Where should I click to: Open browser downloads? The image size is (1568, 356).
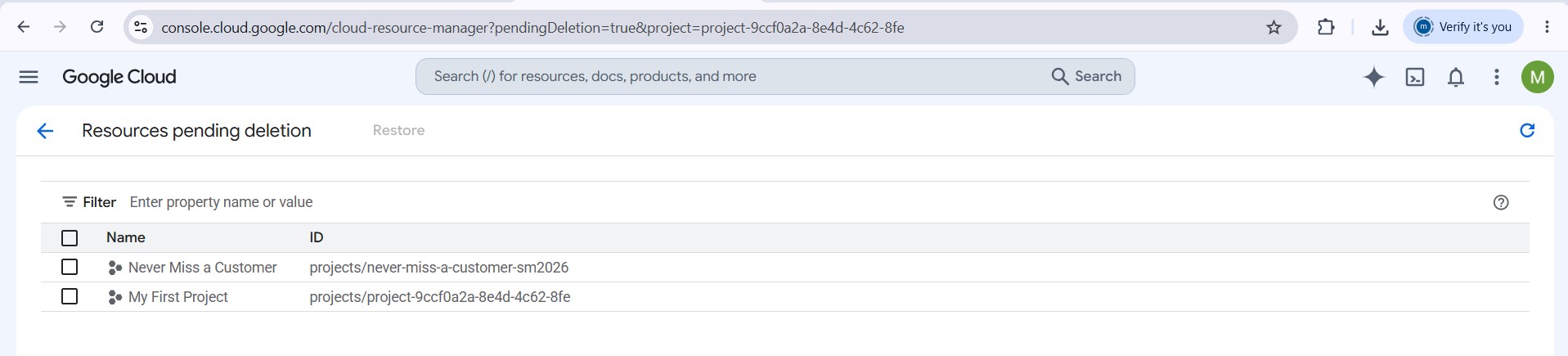[x=1380, y=27]
